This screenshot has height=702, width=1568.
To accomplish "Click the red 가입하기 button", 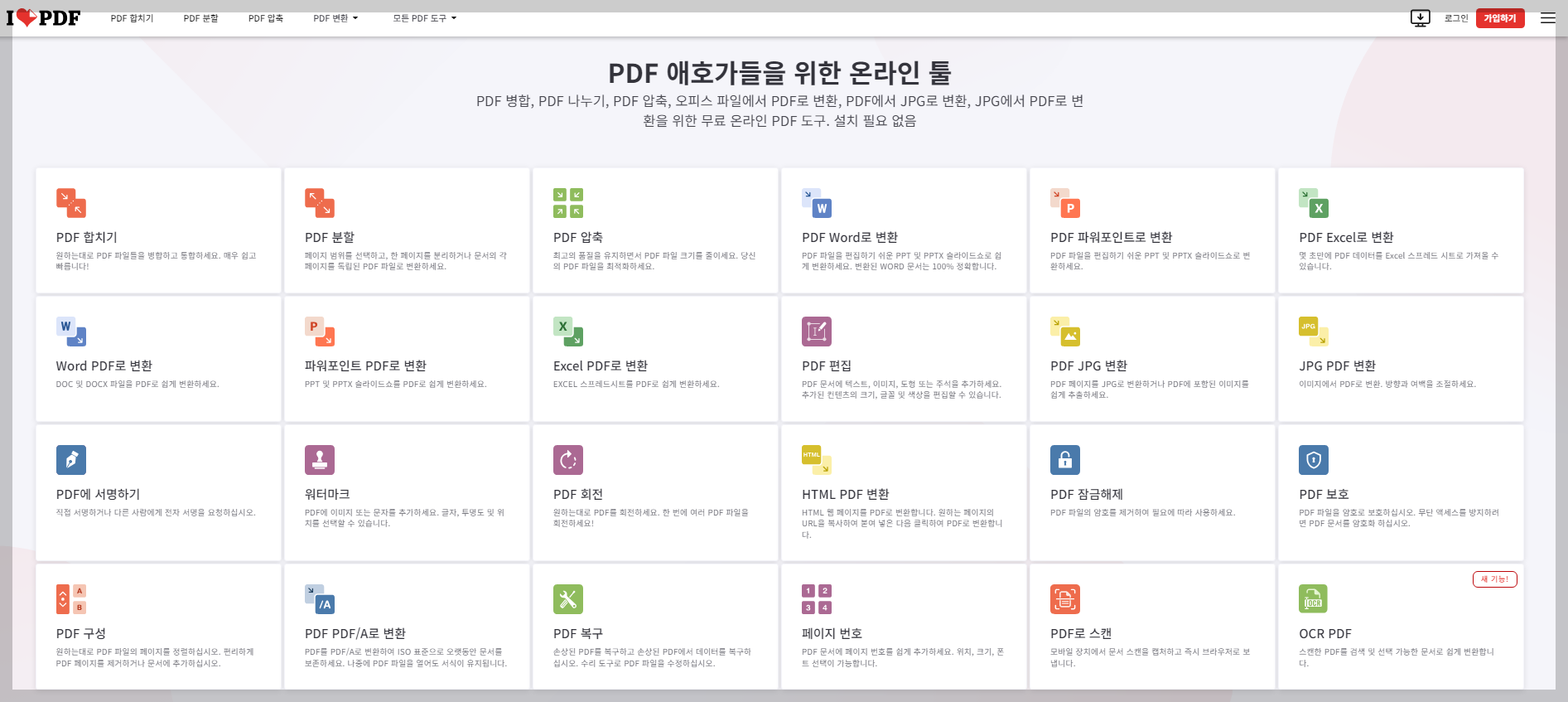I will [1500, 18].
